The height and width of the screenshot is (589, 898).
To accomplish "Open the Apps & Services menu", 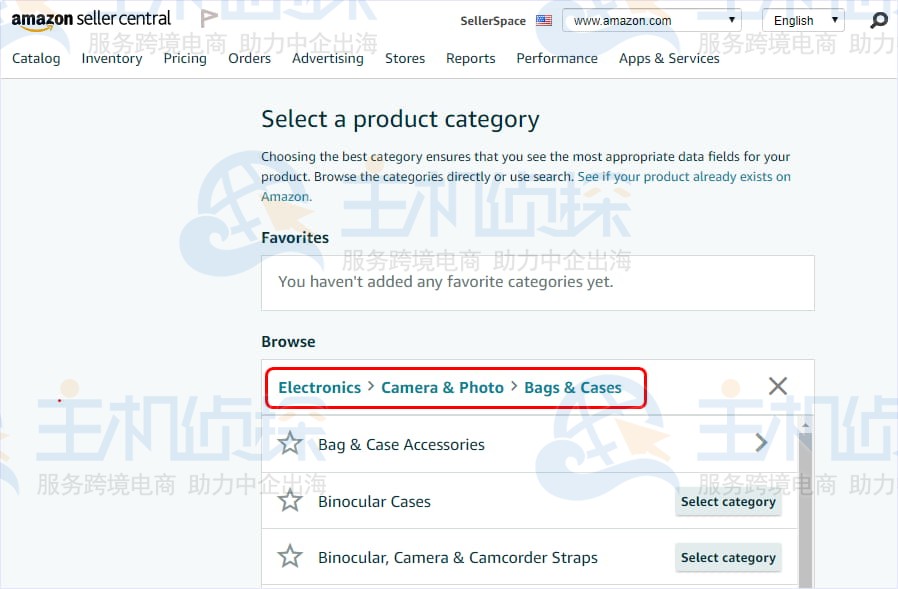I will 669,58.
